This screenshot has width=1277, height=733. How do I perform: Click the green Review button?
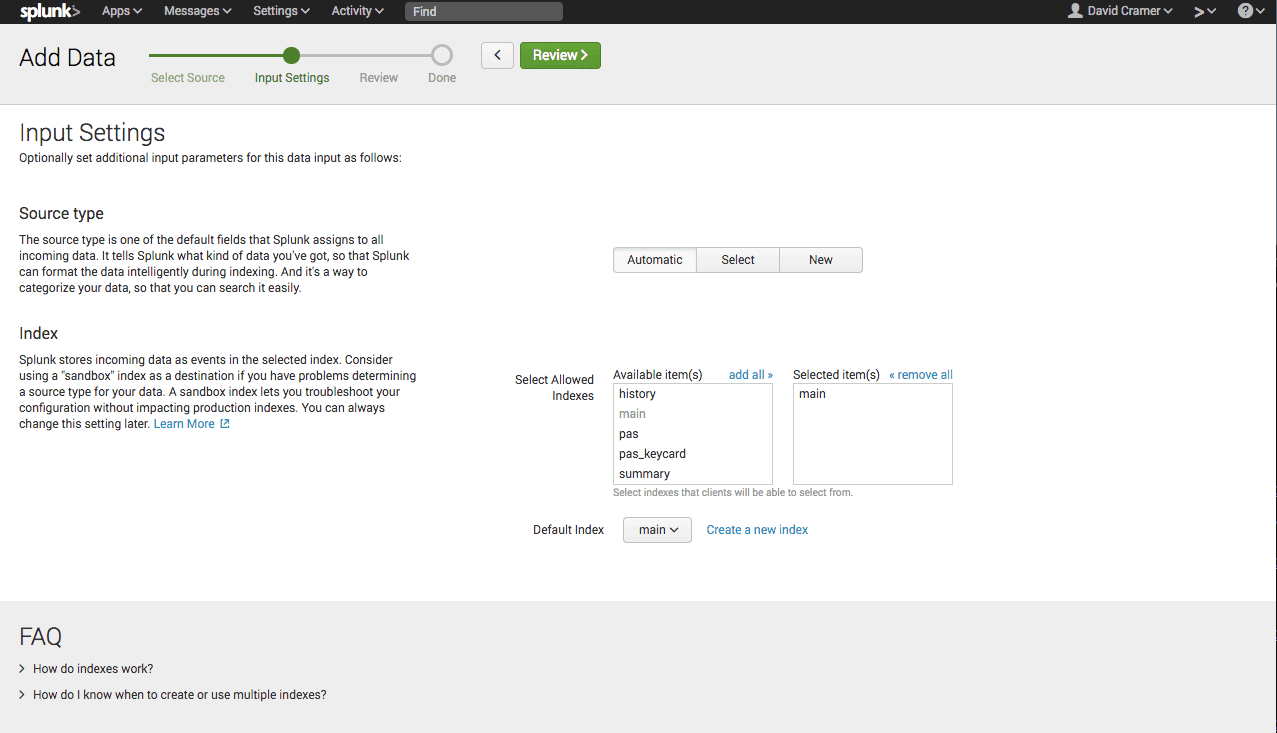pos(559,55)
